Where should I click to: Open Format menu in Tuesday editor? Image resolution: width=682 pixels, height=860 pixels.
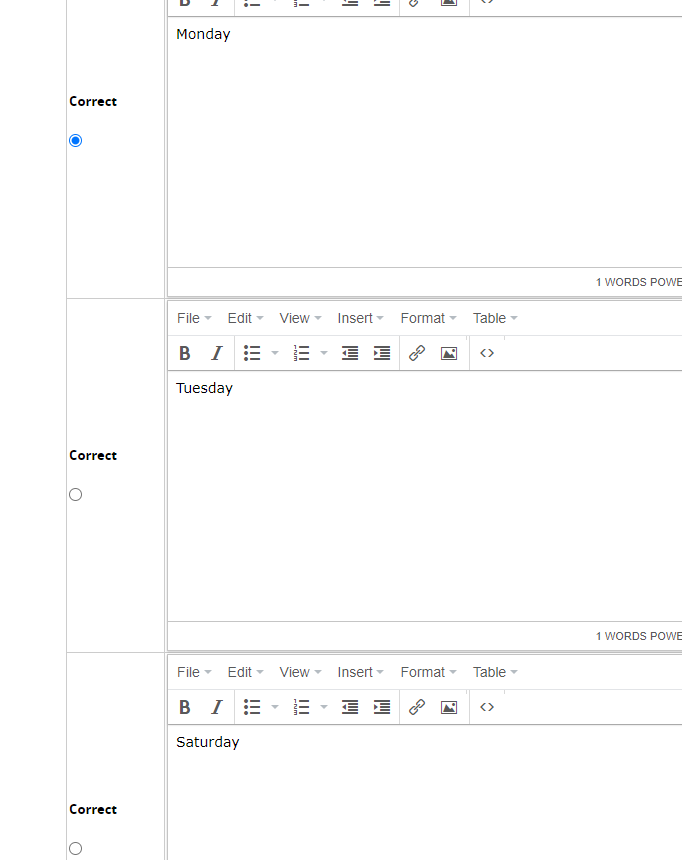[x=428, y=318]
